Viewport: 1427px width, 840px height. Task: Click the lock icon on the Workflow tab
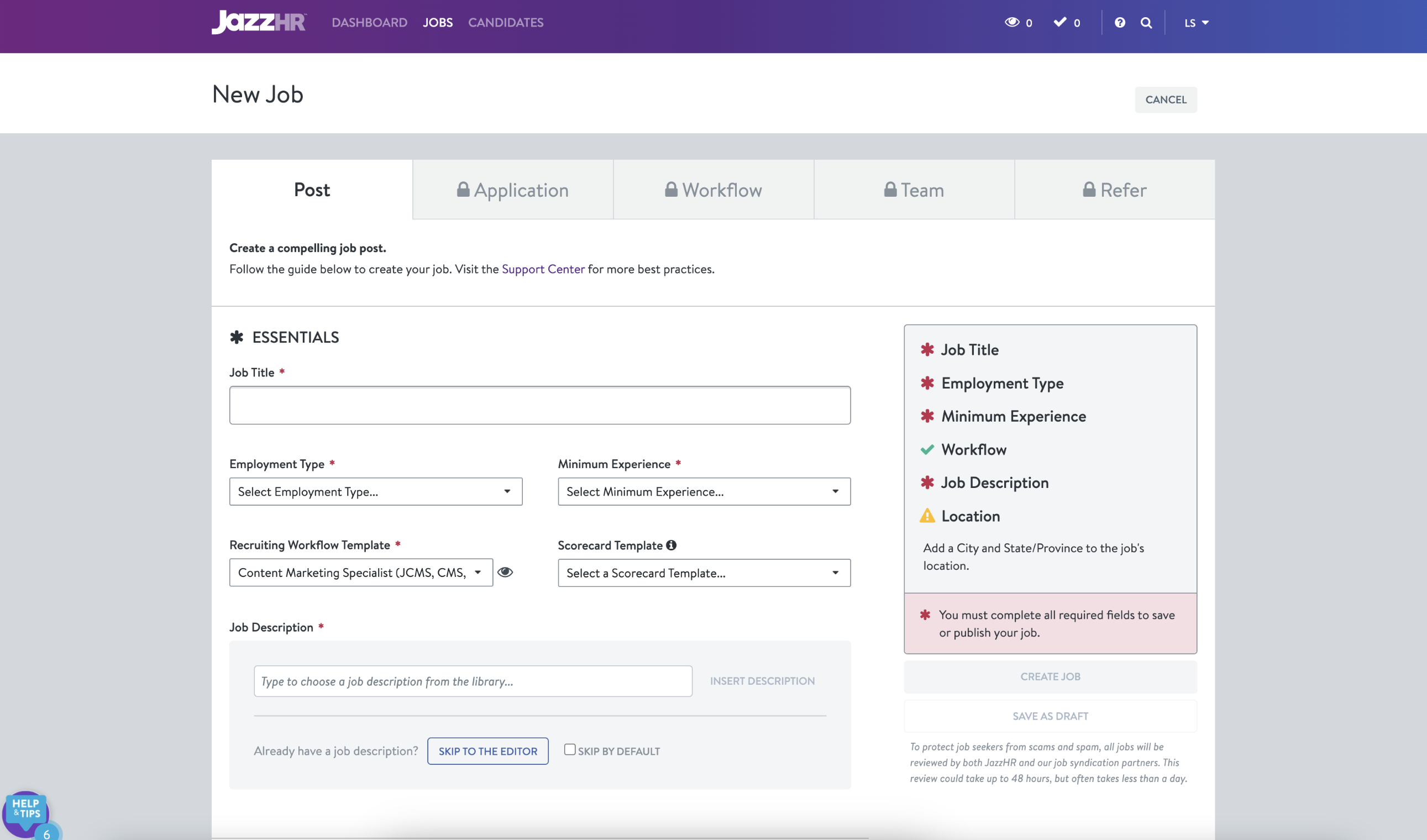(671, 189)
